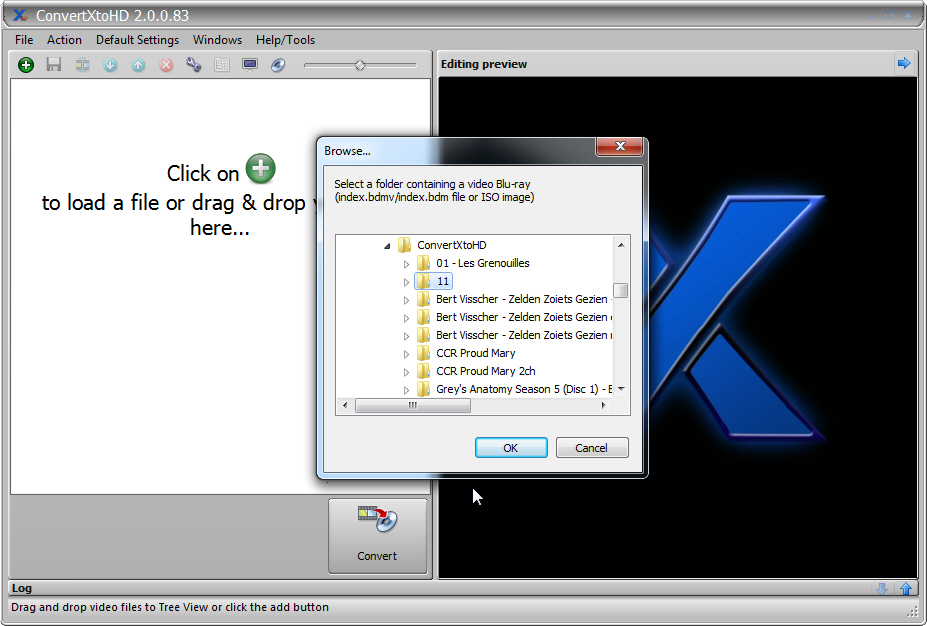Viewport: 927px width, 626px height.
Task: Open the File menu
Action: click(24, 40)
